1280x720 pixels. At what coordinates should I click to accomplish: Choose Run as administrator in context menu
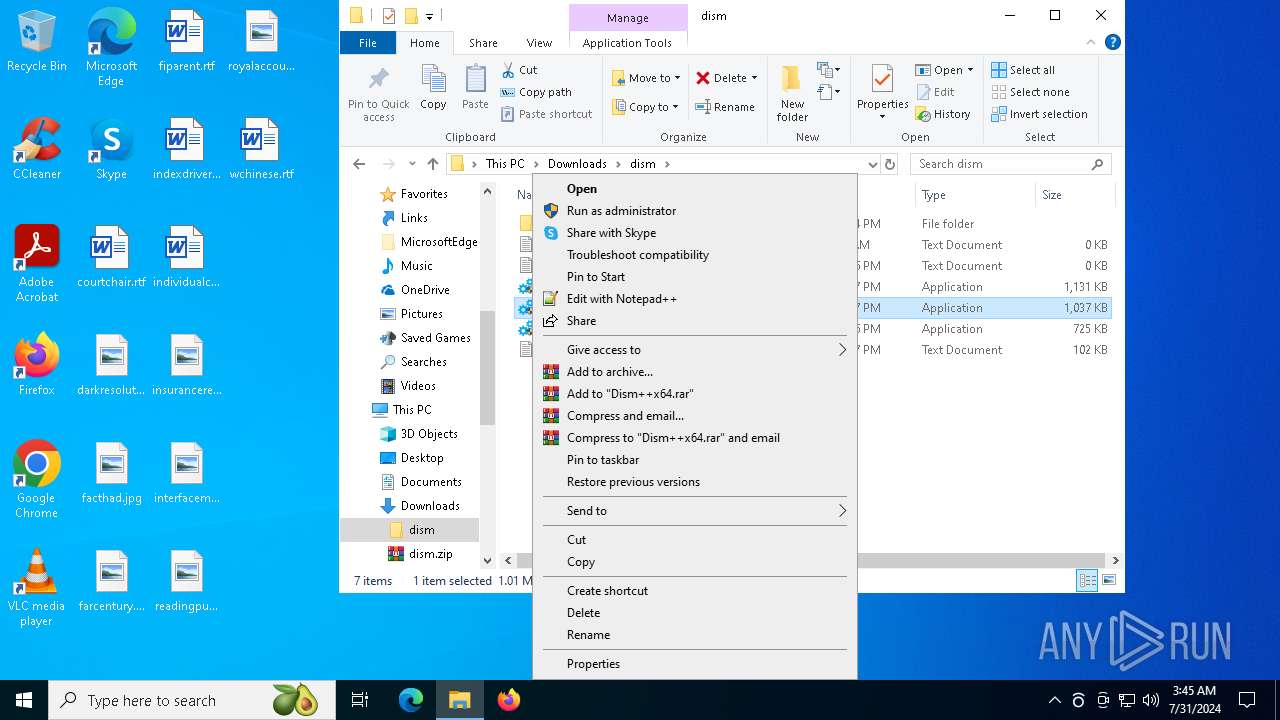tap(695, 211)
